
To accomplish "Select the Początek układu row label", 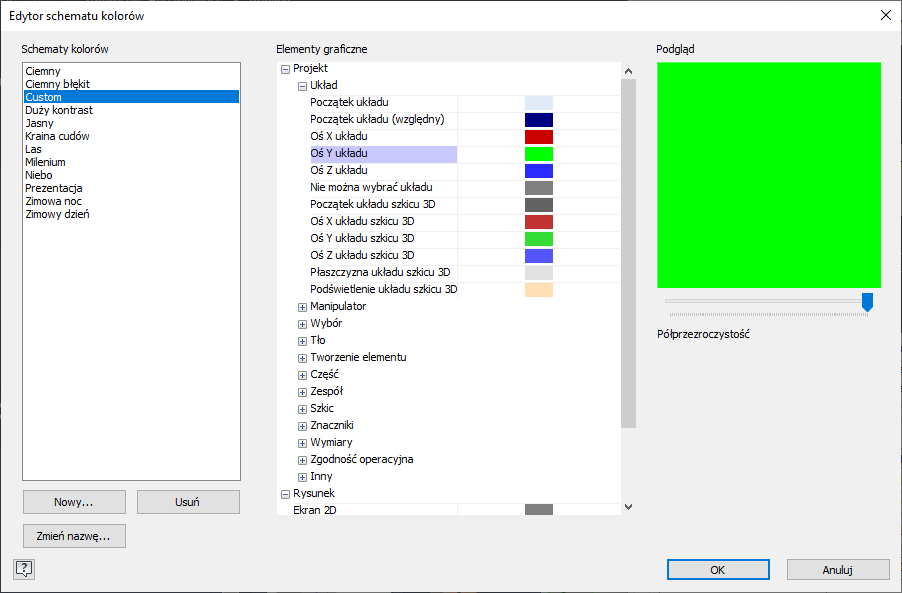I will tap(349, 102).
